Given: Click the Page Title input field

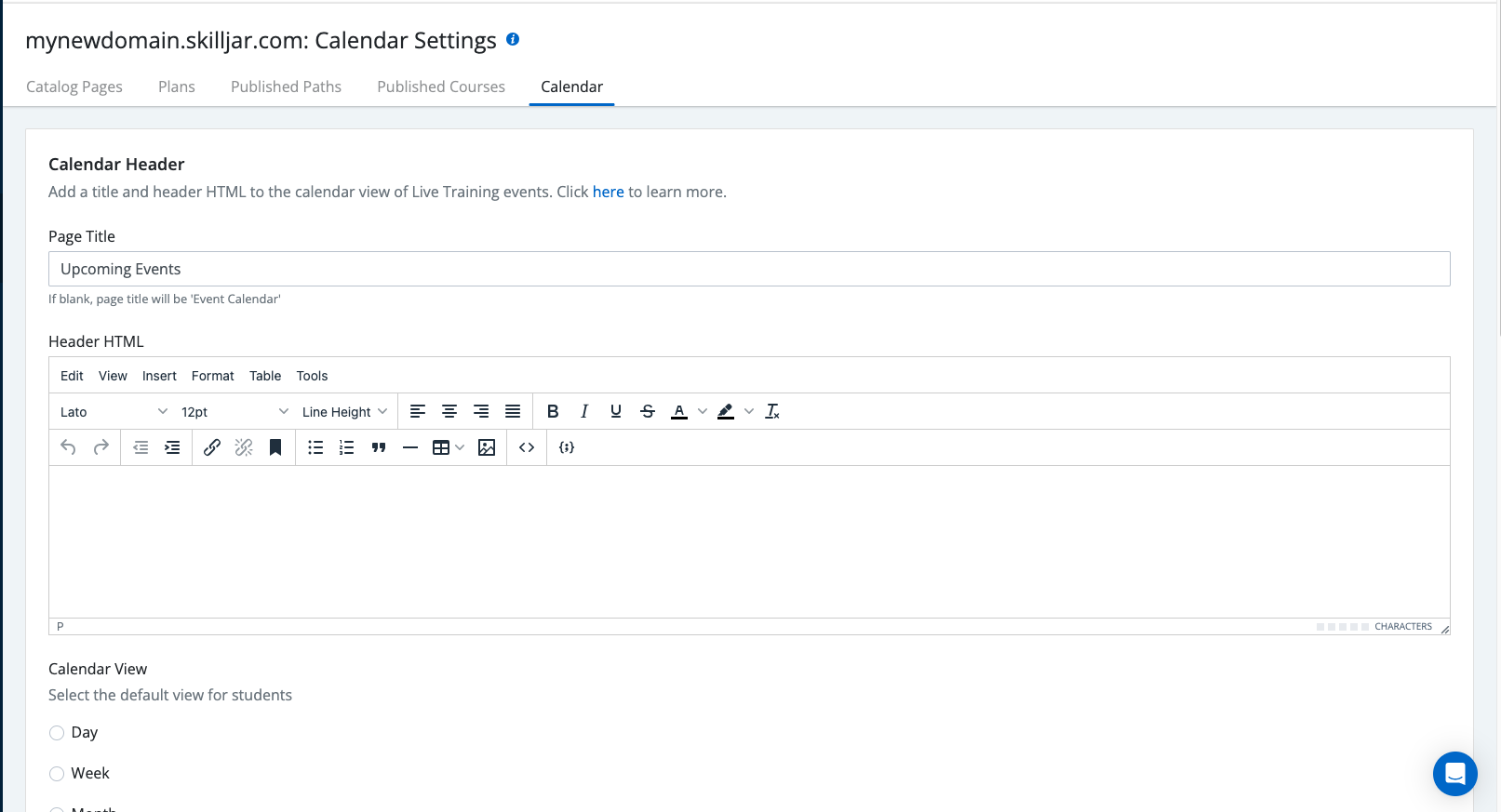Looking at the screenshot, I should [x=749, y=269].
